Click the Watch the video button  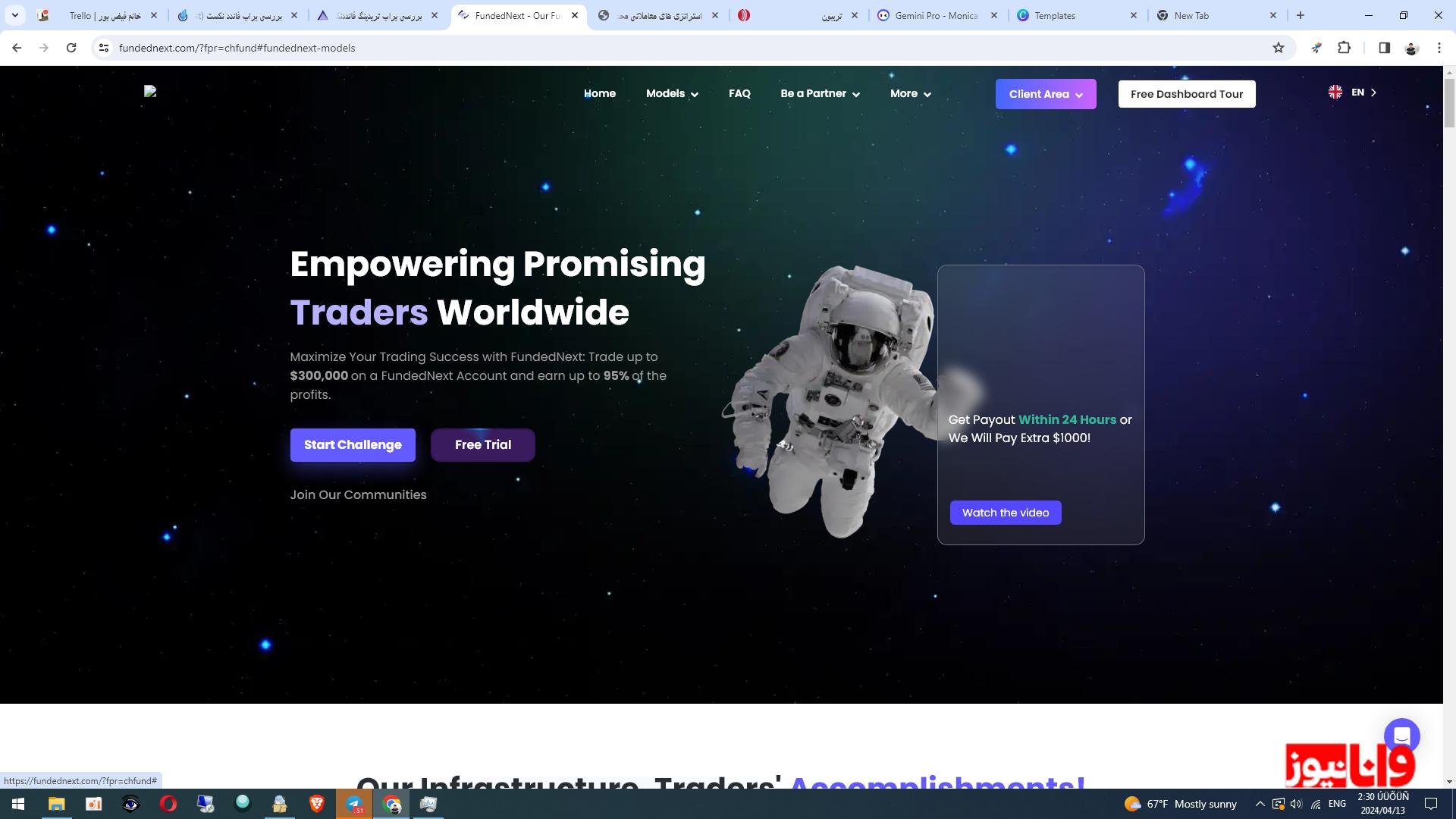tap(1006, 513)
